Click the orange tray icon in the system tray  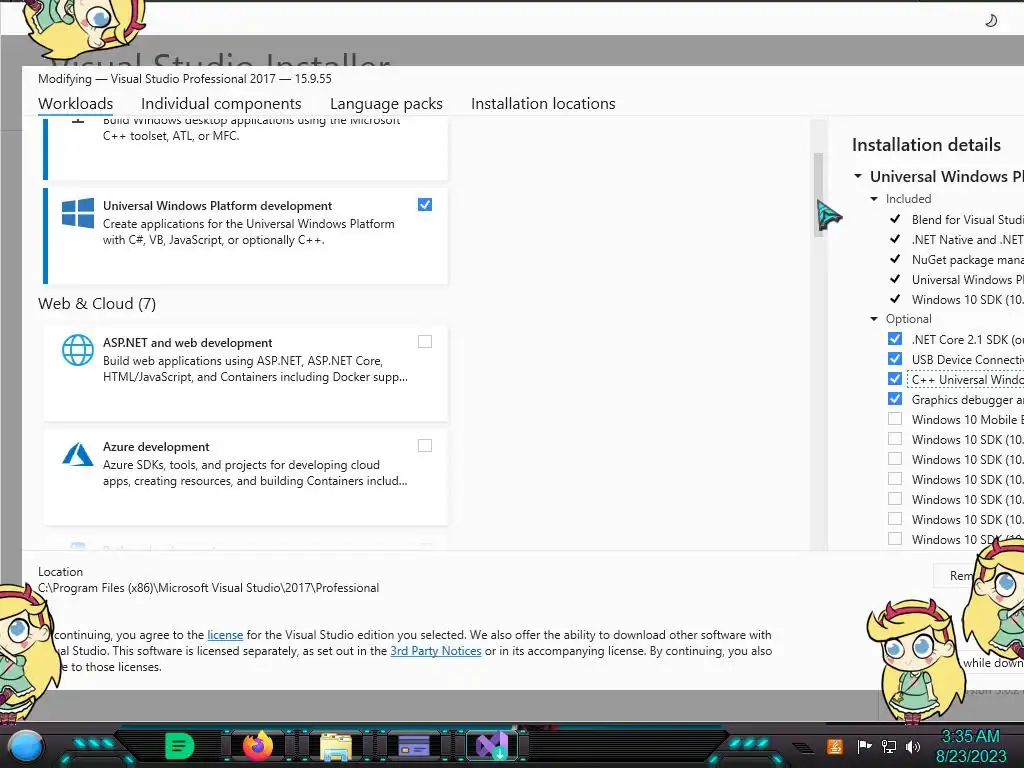pyautogui.click(x=835, y=746)
